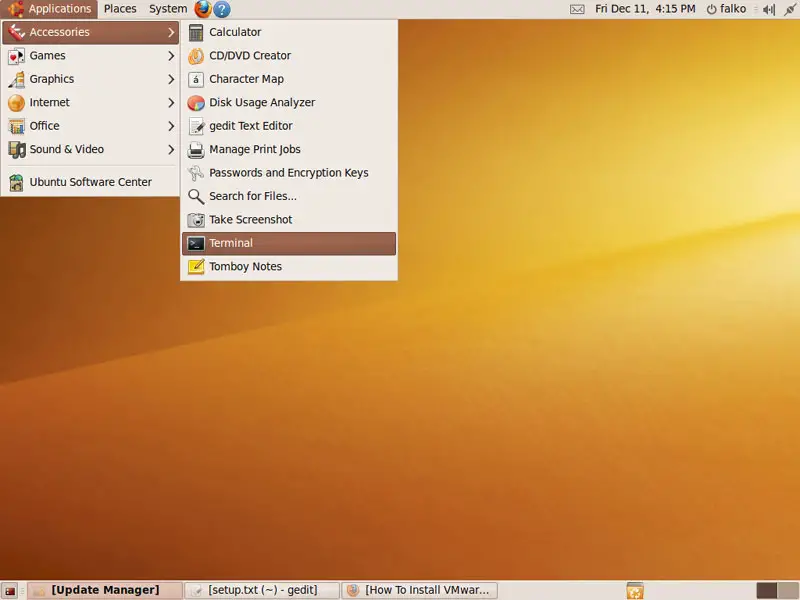The height and width of the screenshot is (600, 800).
Task: Expand the Graphics submenu arrow
Action: point(171,80)
